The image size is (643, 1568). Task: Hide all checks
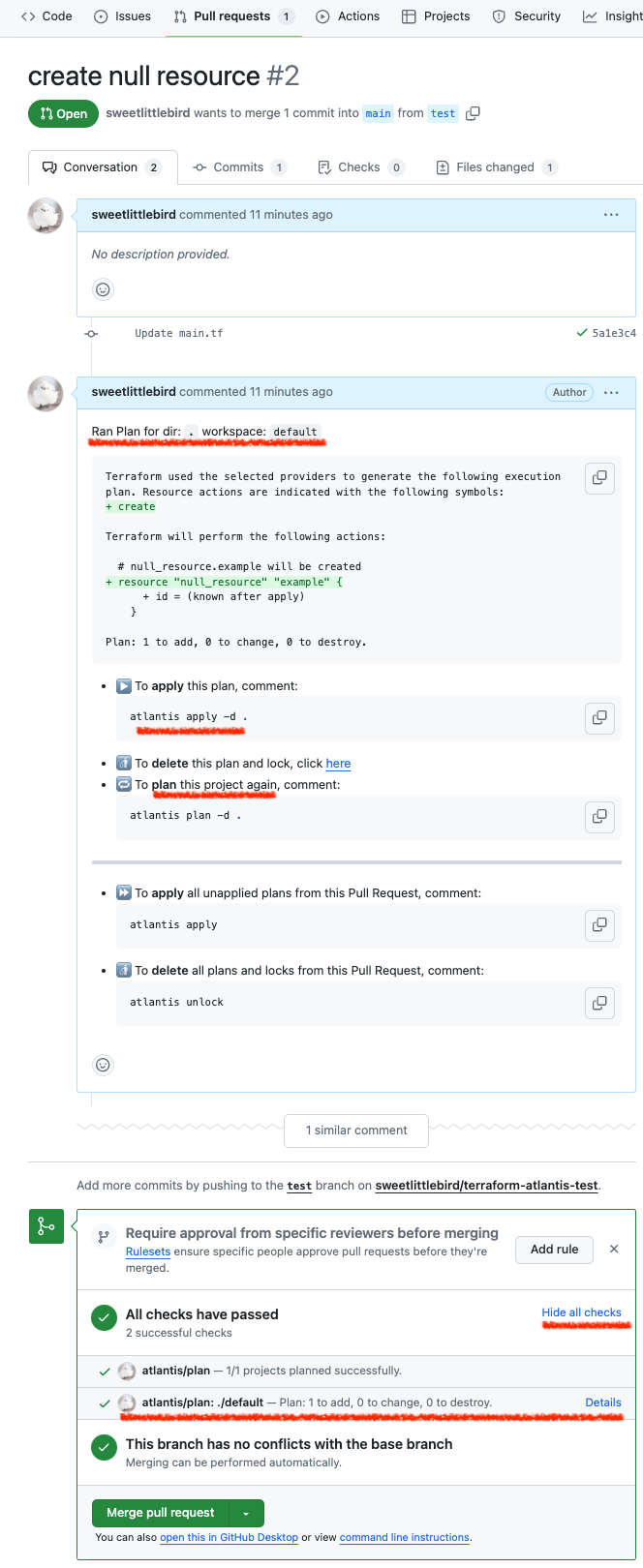582,1312
